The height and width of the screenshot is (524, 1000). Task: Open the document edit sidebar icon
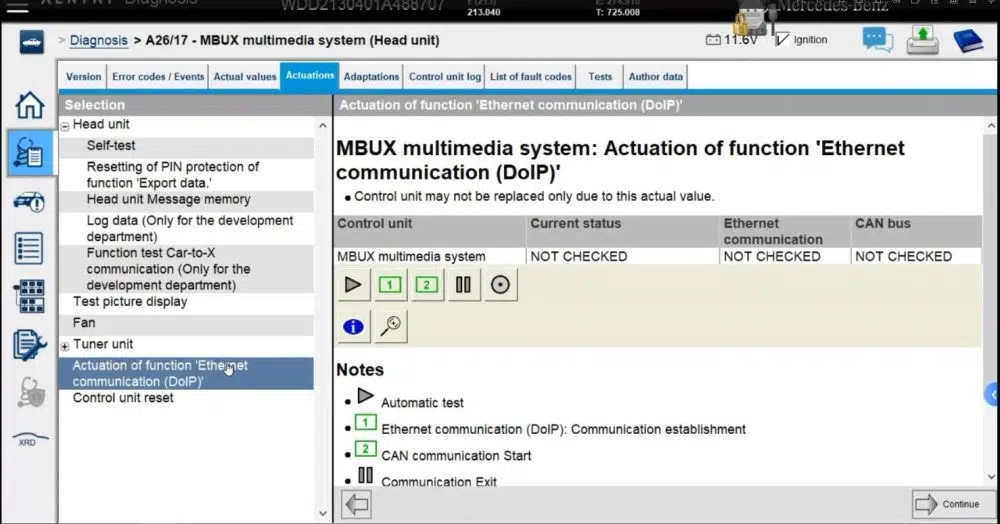pyautogui.click(x=29, y=345)
